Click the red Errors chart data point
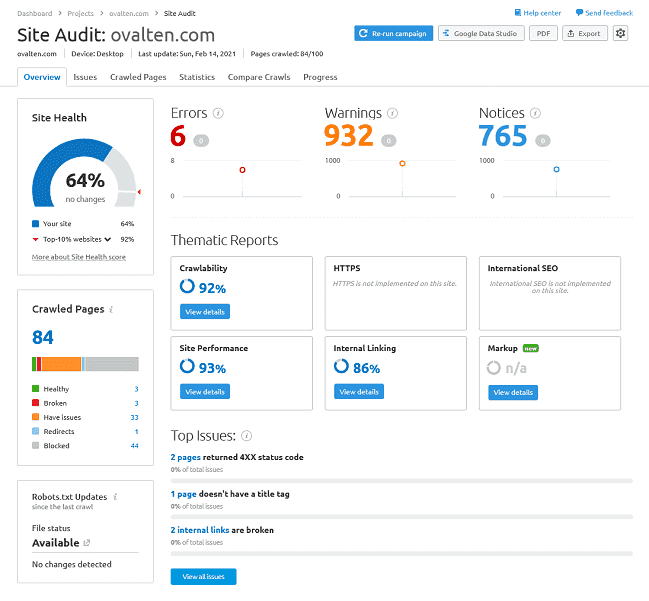Image resolution: width=649 pixels, height=601 pixels. pos(242,170)
